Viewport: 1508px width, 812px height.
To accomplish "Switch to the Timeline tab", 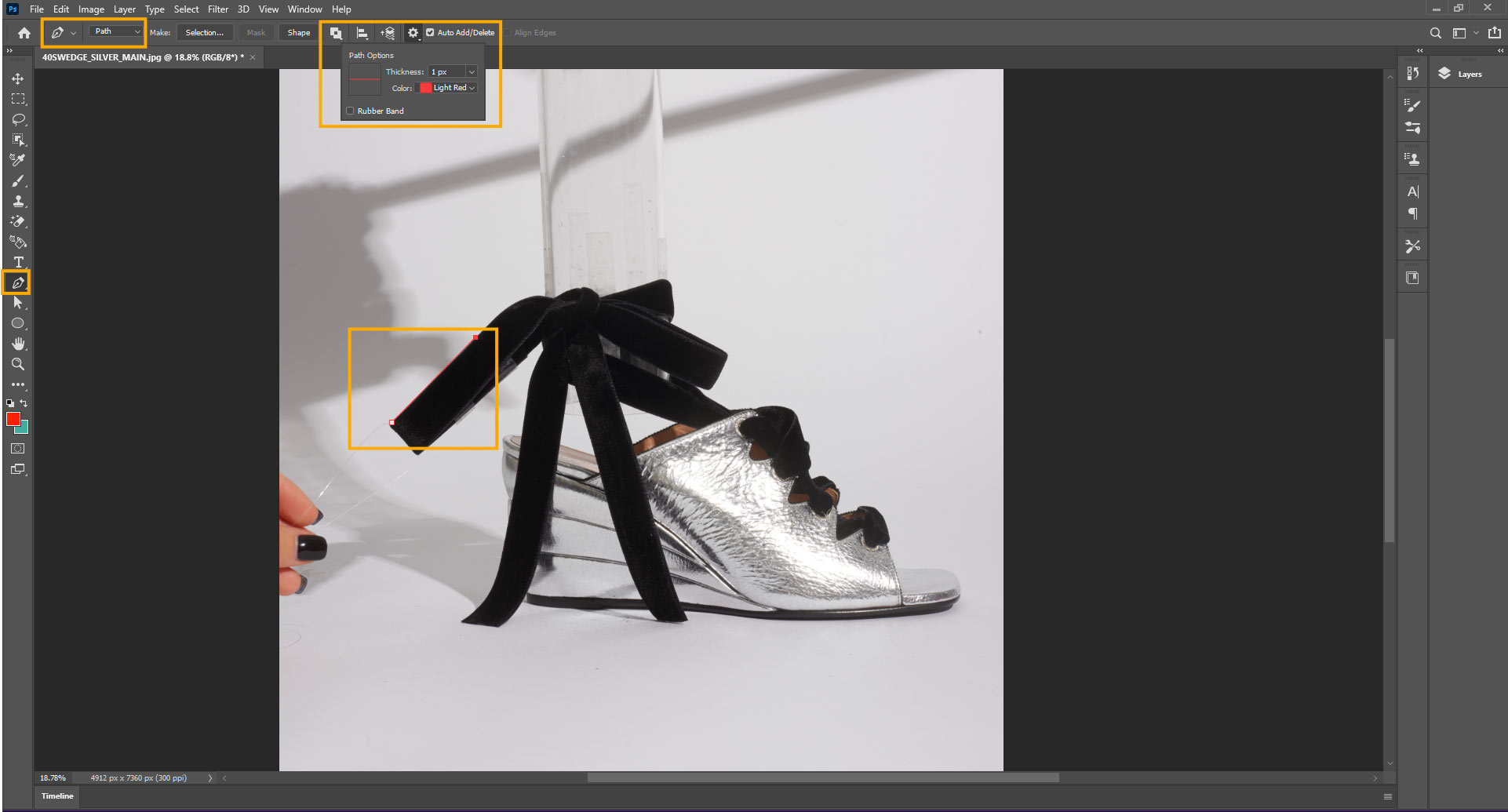I will (57, 796).
